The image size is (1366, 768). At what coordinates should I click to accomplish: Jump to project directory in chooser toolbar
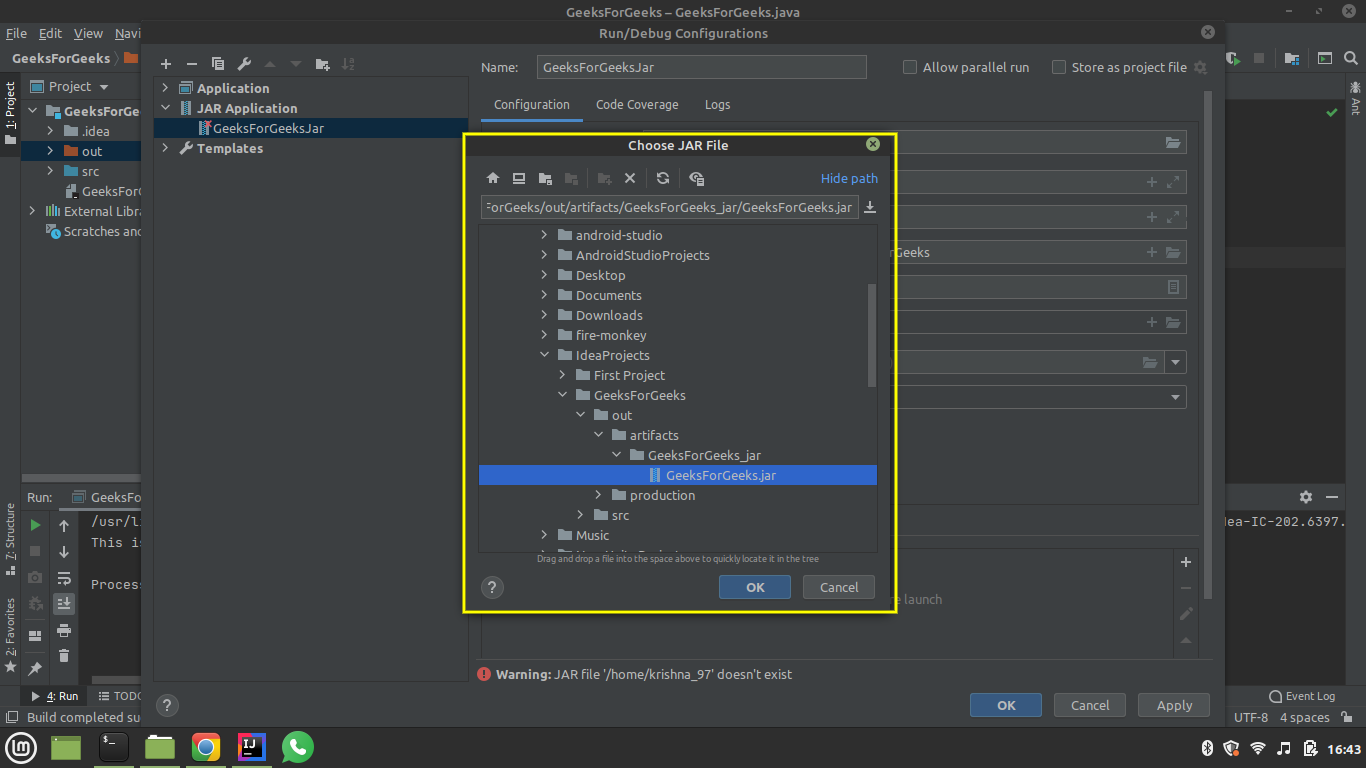click(x=545, y=178)
